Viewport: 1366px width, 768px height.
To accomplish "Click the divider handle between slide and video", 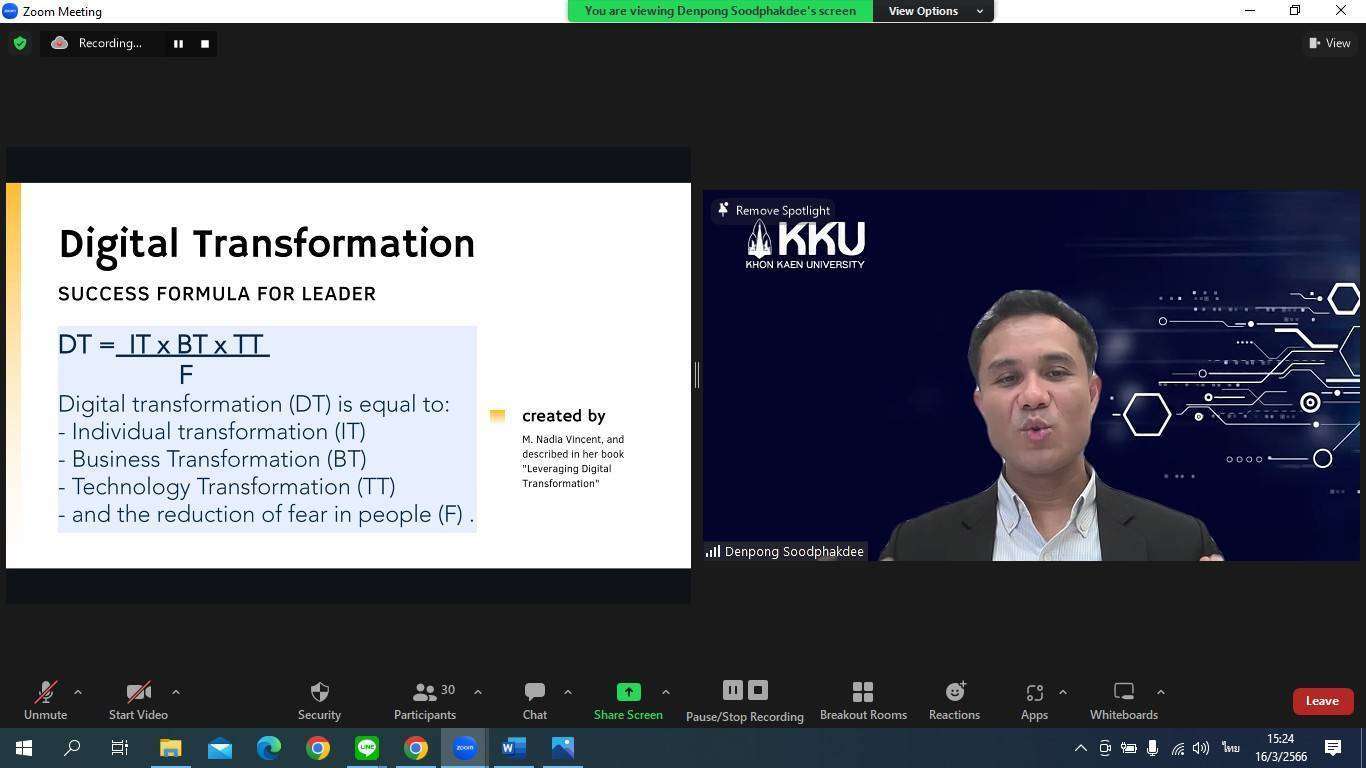I will (696, 375).
